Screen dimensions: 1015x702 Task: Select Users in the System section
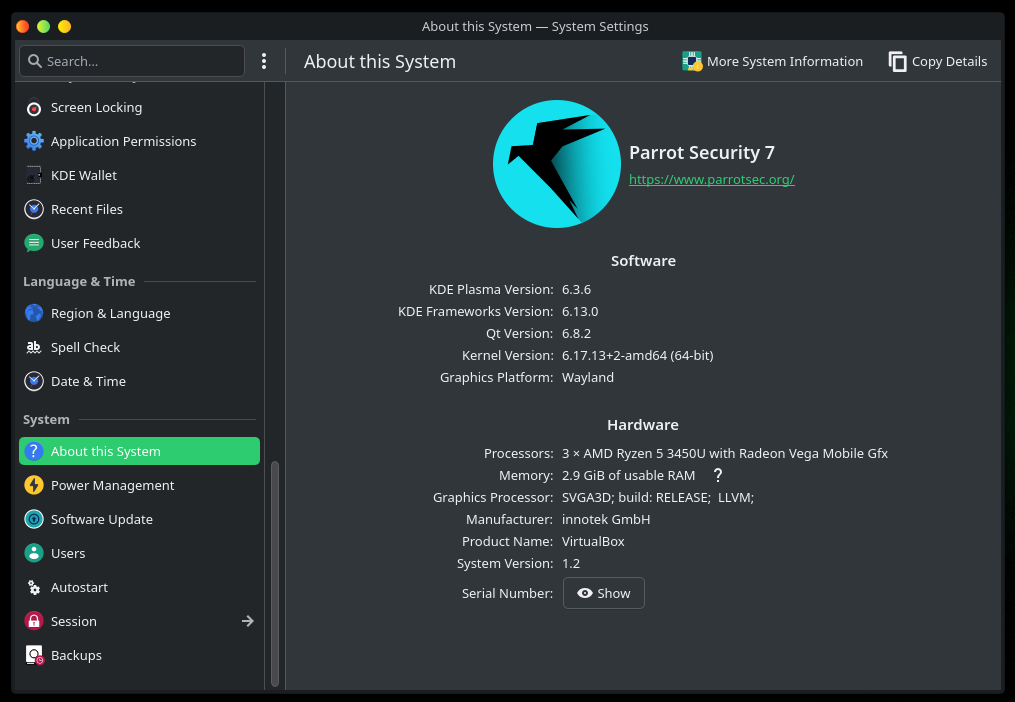tap(68, 554)
